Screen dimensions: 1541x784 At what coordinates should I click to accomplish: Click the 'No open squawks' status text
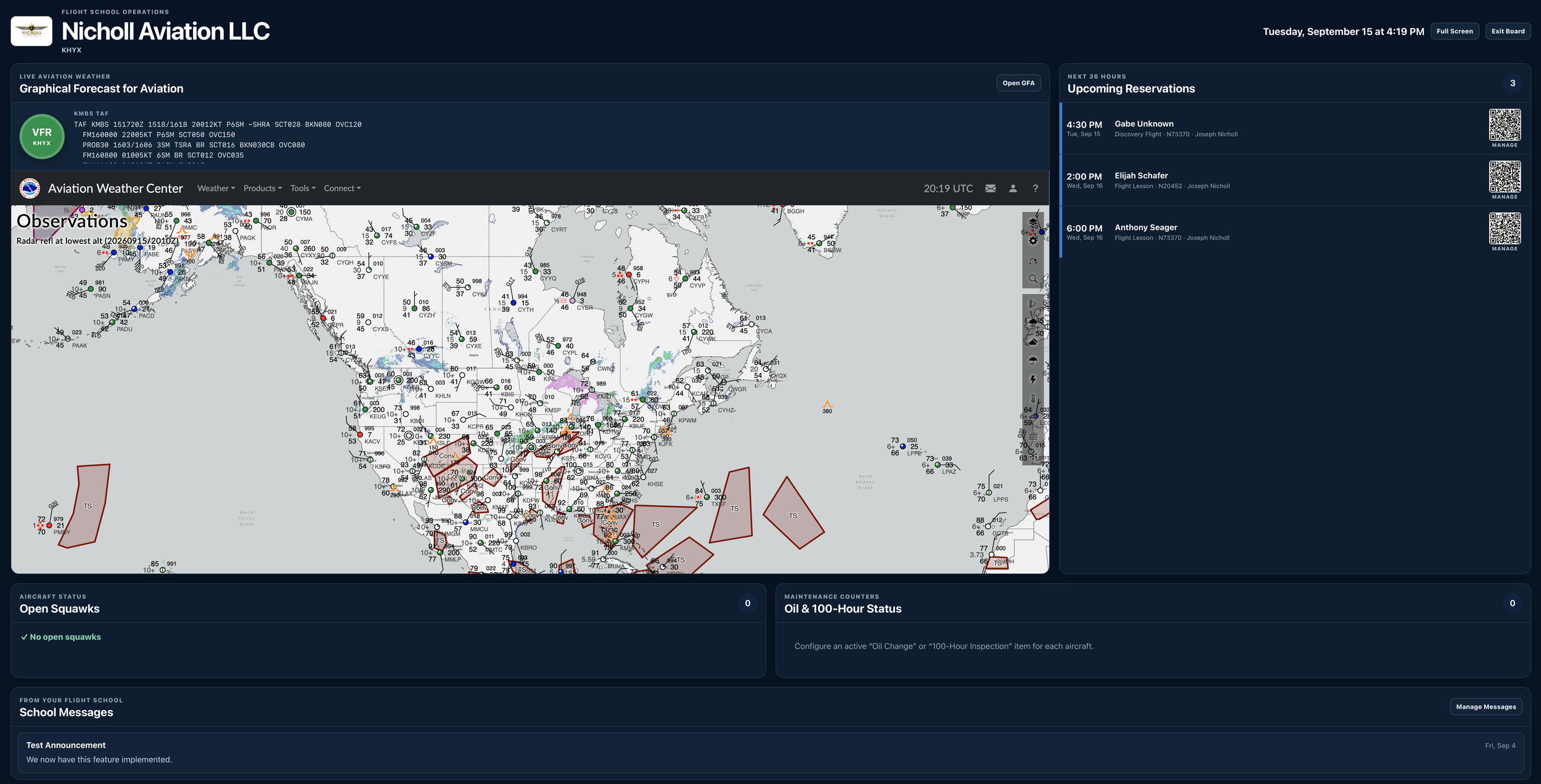(x=60, y=637)
